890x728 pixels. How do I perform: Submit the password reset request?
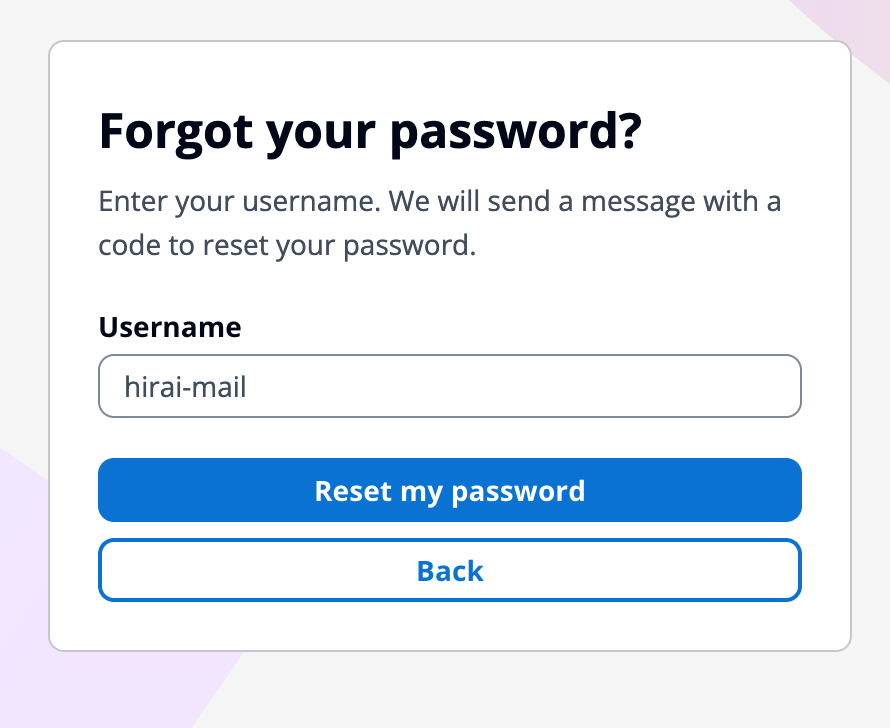pyautogui.click(x=449, y=491)
